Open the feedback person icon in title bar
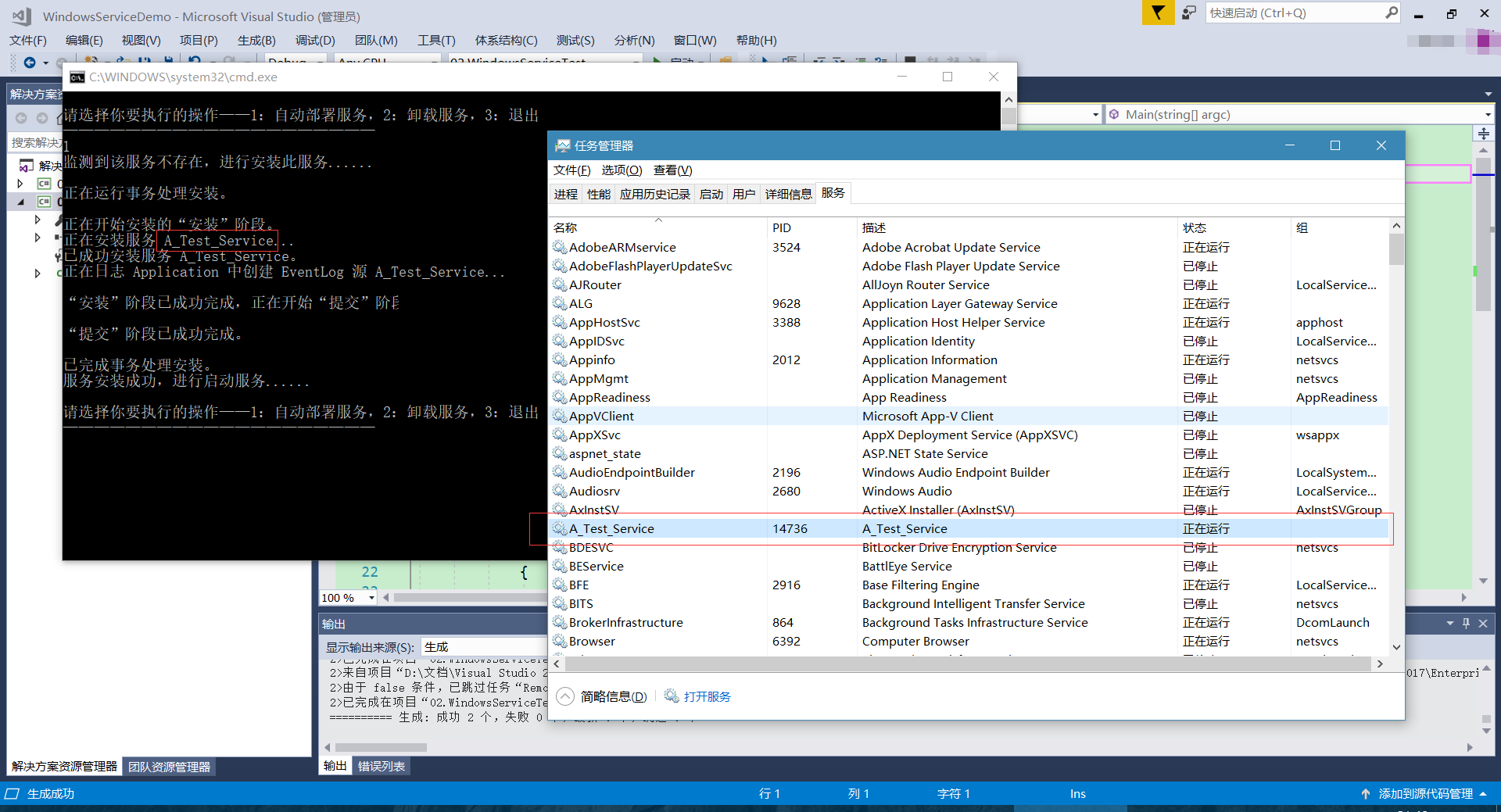Viewport: 1501px width, 812px height. [x=1189, y=13]
